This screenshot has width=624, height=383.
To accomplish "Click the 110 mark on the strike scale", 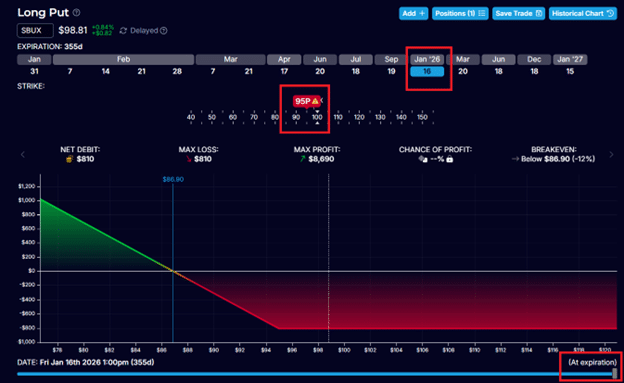I will 338,117.
